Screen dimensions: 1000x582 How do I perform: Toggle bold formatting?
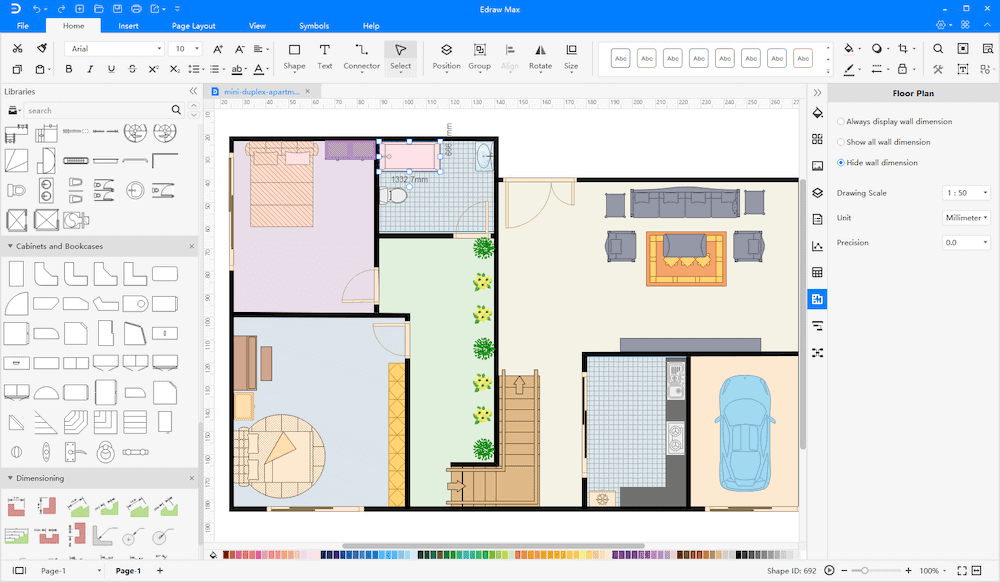coord(68,70)
